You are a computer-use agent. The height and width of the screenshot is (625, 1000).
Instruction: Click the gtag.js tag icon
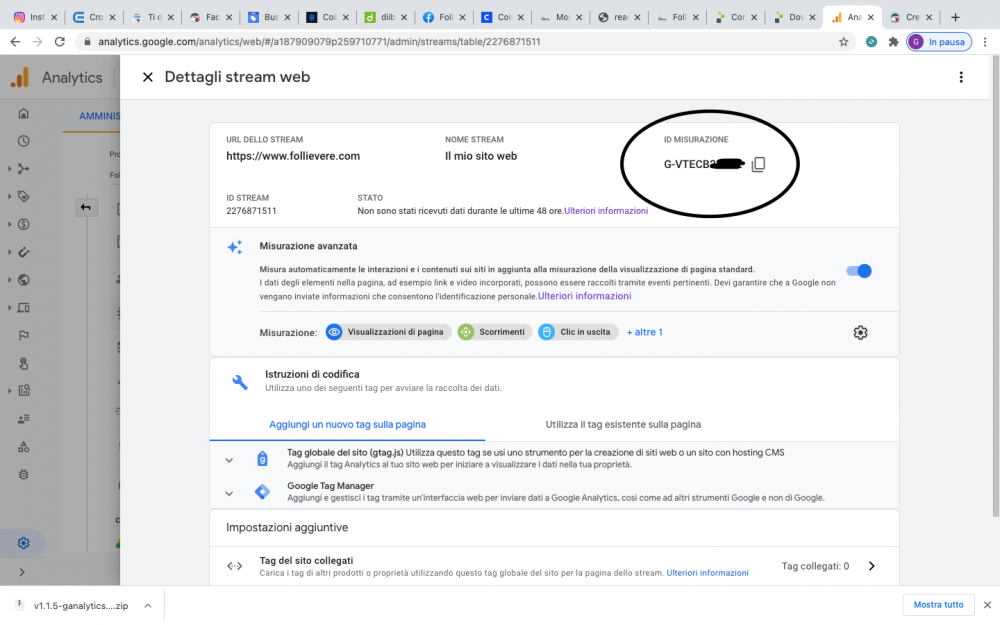pyautogui.click(x=262, y=459)
